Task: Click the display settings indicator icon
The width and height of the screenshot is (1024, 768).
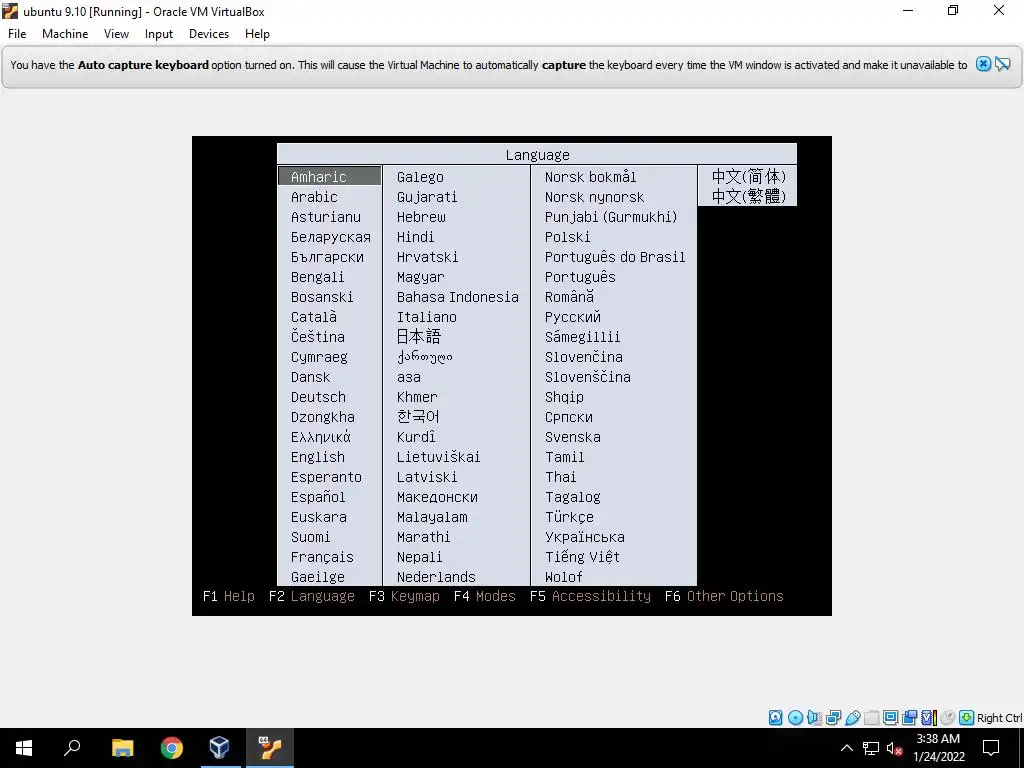Action: 890,718
